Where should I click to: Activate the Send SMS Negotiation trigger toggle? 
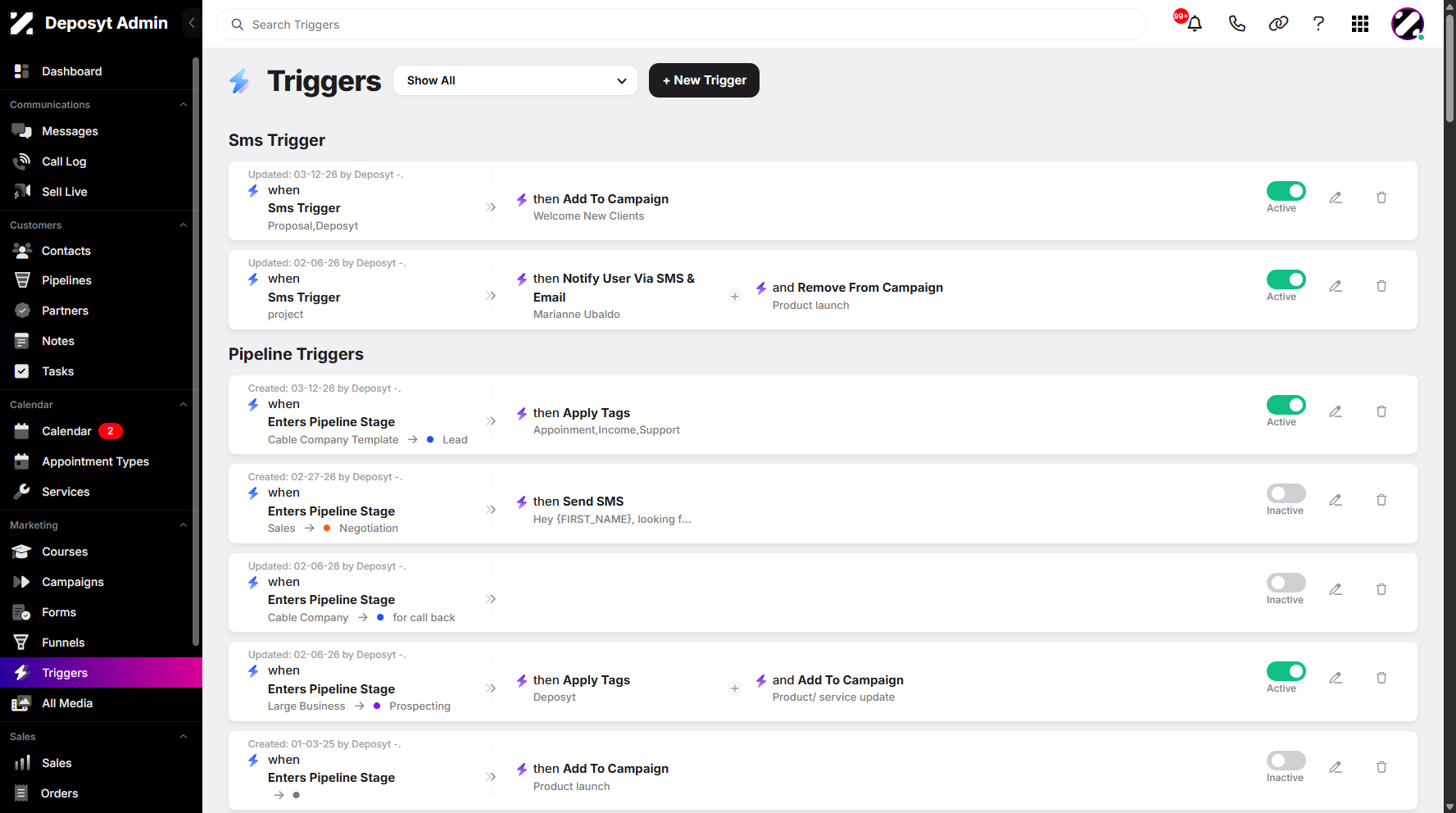[1286, 493]
